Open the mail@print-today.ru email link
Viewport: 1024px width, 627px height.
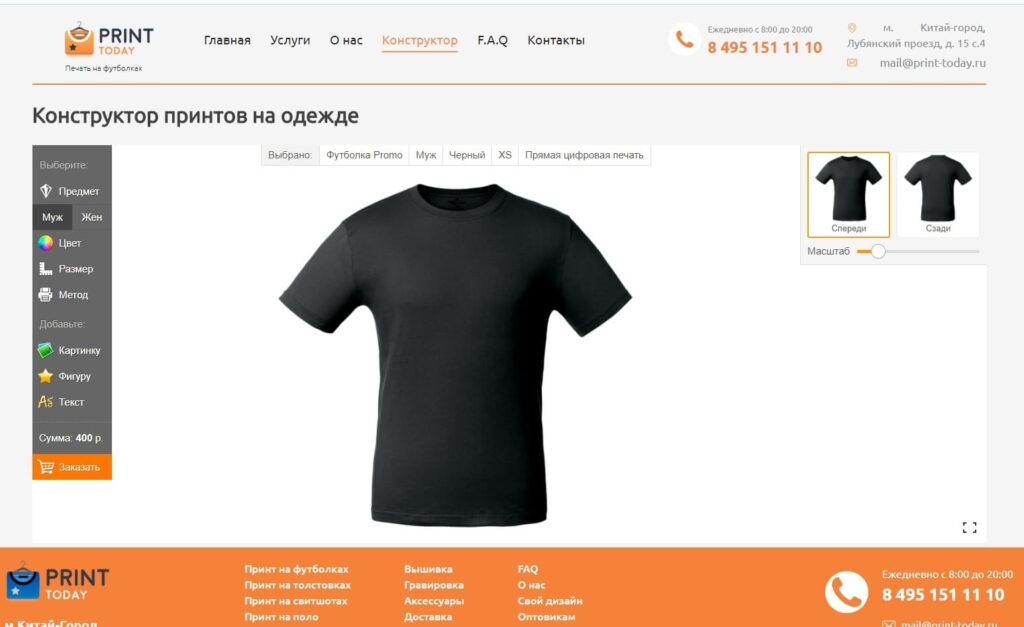pyautogui.click(x=932, y=63)
